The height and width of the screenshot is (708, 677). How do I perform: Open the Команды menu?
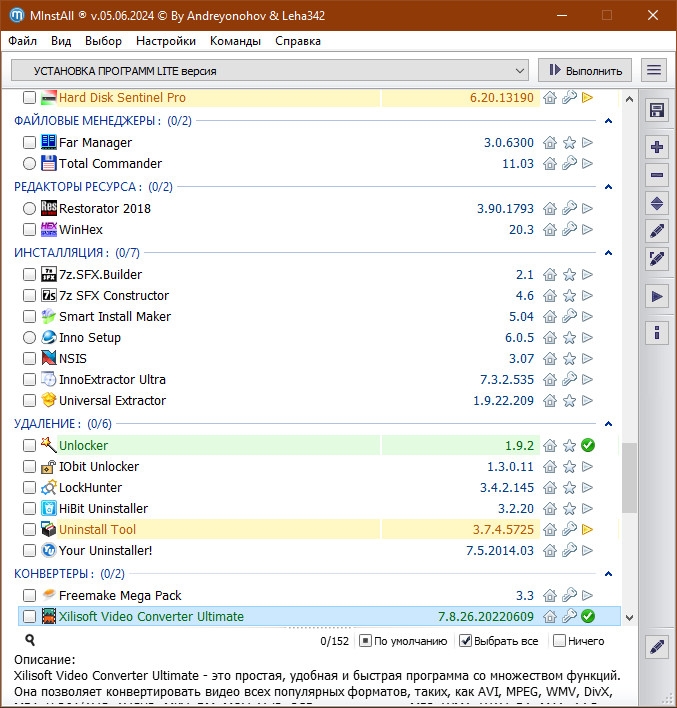click(235, 41)
